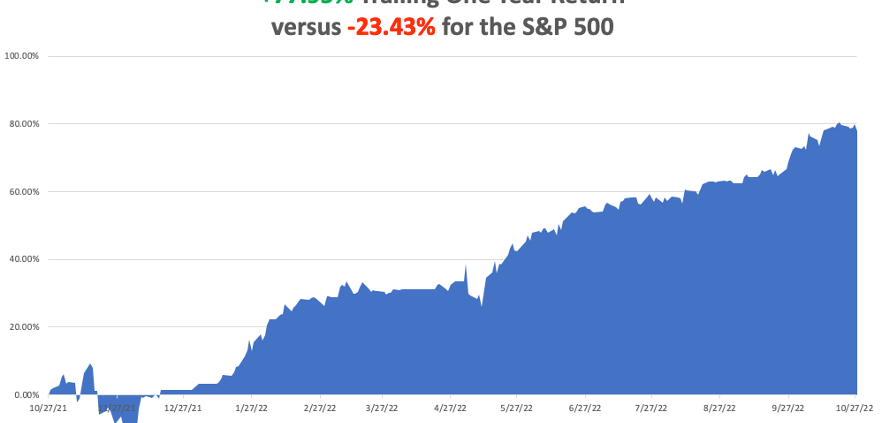
Task: Click the 4/27/22 date label
Action: [452, 408]
